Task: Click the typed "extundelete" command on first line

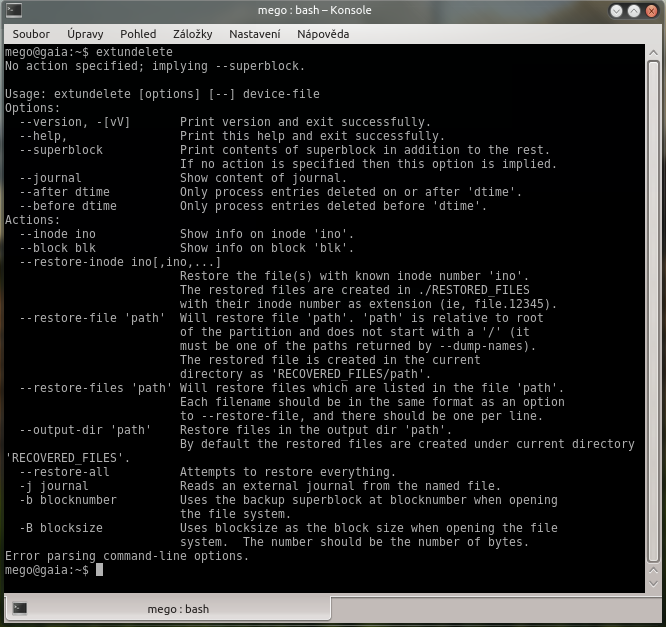Action: [x=134, y=52]
